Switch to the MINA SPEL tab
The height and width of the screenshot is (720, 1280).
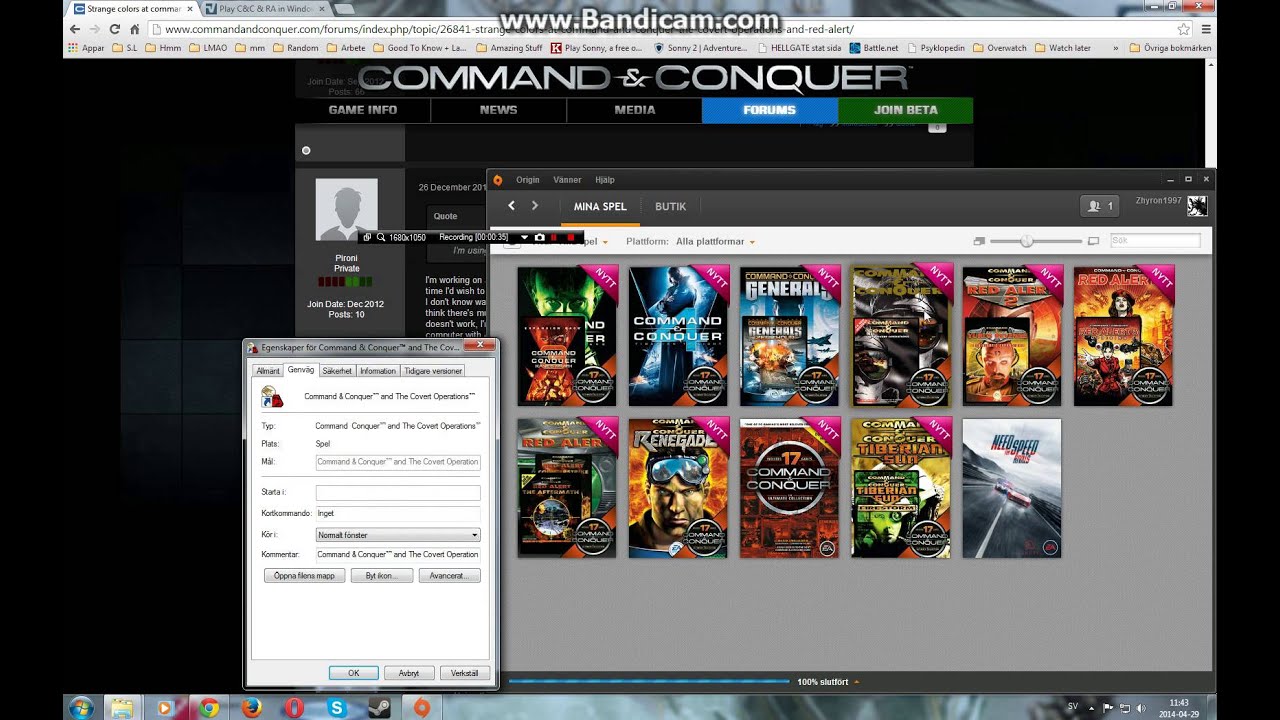click(600, 206)
